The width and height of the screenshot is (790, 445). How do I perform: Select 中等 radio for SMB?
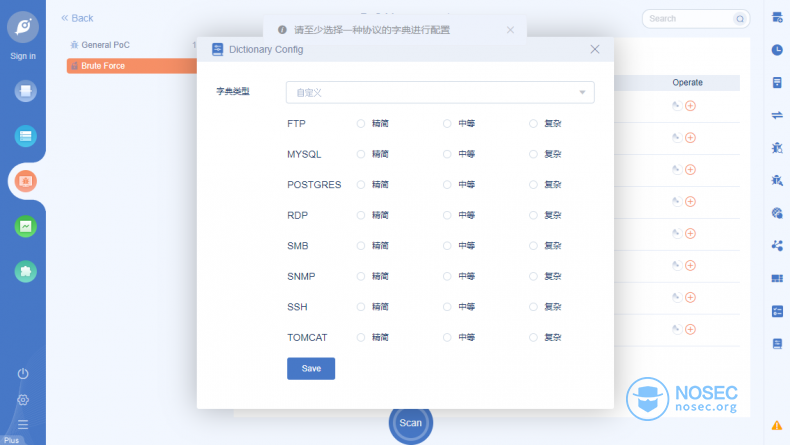[x=447, y=245]
